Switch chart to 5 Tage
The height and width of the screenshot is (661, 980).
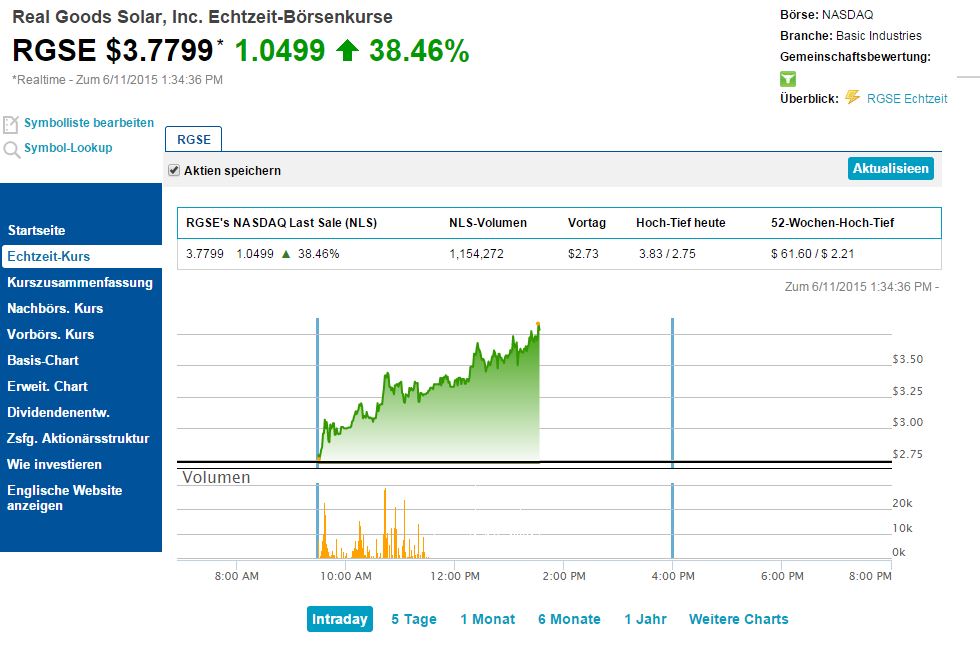point(414,619)
